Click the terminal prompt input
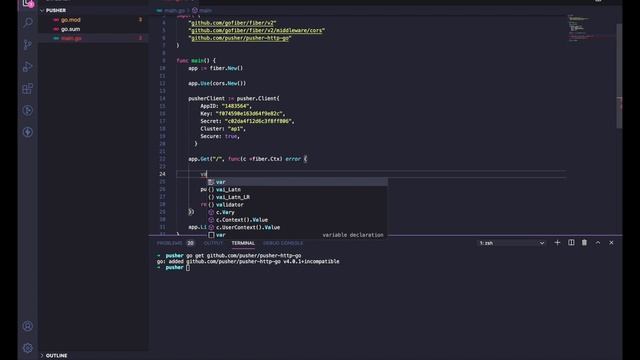The width and height of the screenshot is (640, 360). 188,267
